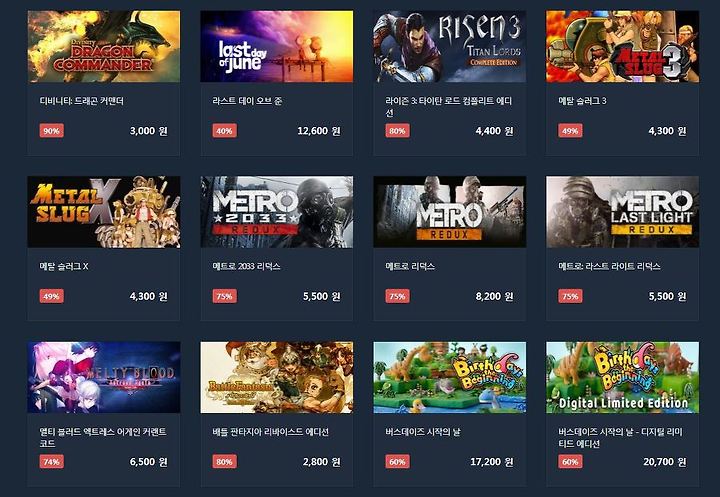This screenshot has width=720, height=497.
Task: Open Birthdays the Beginning standard edition banner
Action: click(x=450, y=378)
